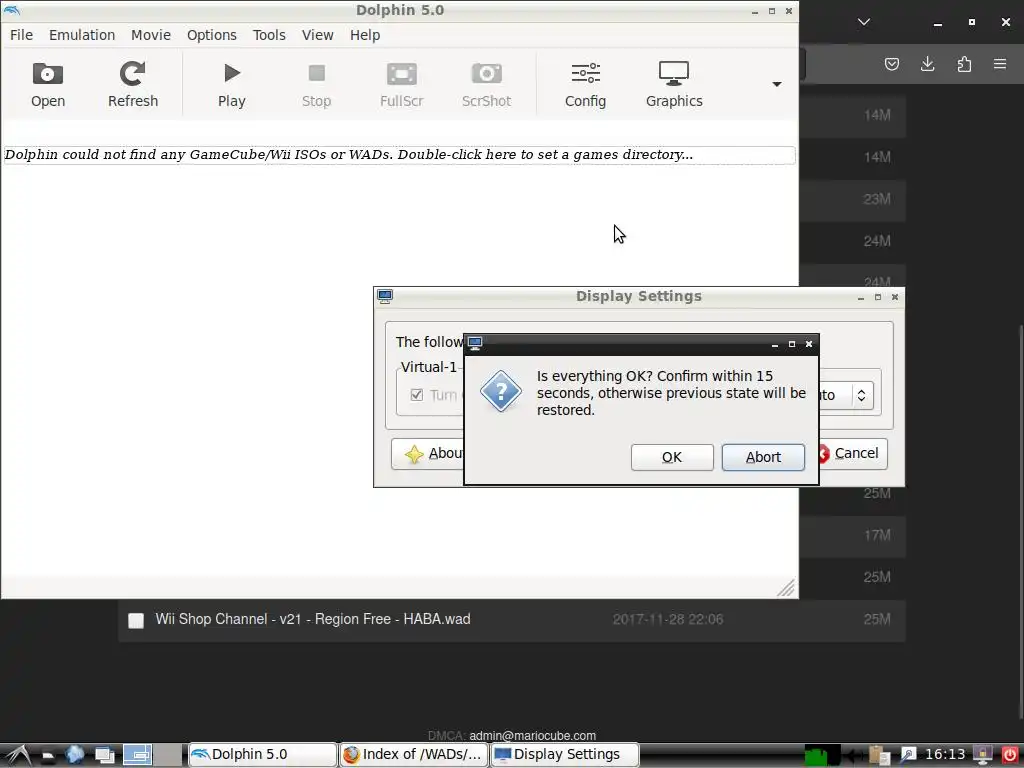This screenshot has height=768, width=1024.
Task: Click the 17M file size entry
Action: (877, 536)
